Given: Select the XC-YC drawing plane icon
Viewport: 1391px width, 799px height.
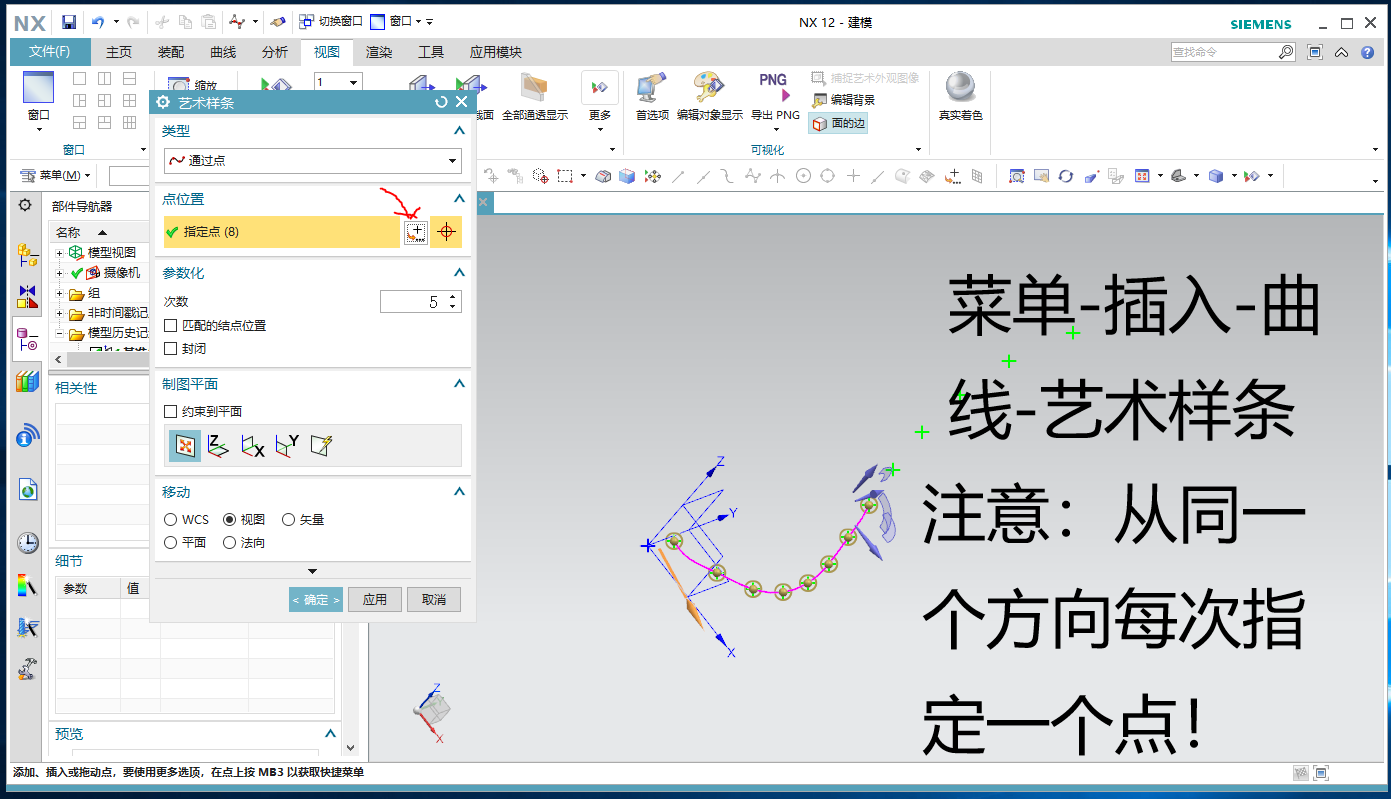Looking at the screenshot, I should pos(218,445).
